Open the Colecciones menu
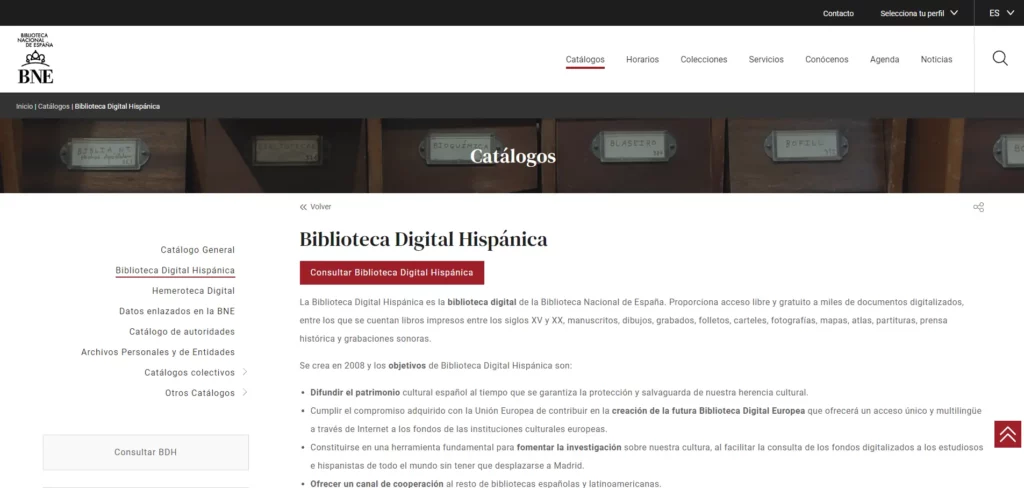 point(703,59)
